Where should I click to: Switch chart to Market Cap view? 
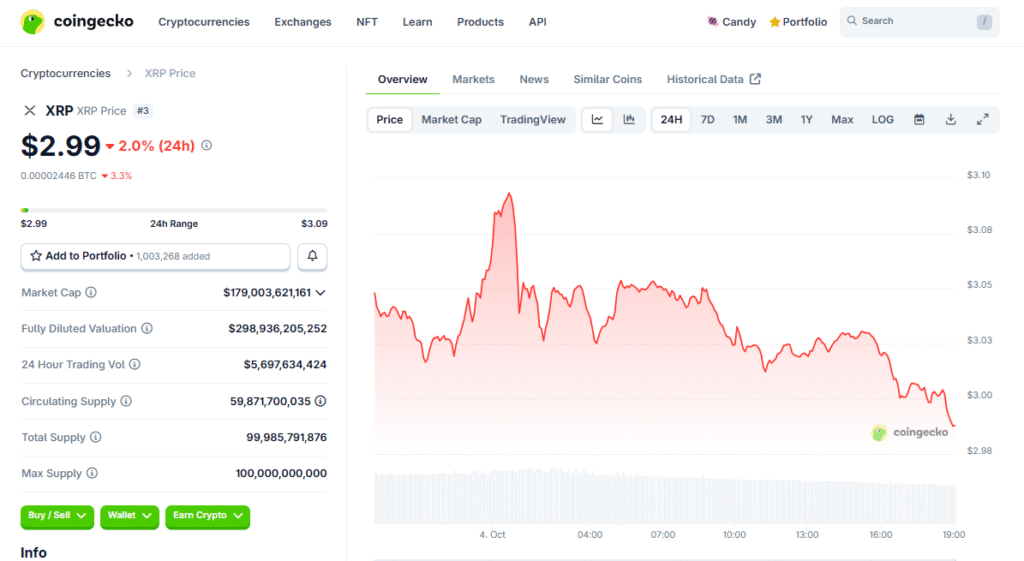point(451,120)
